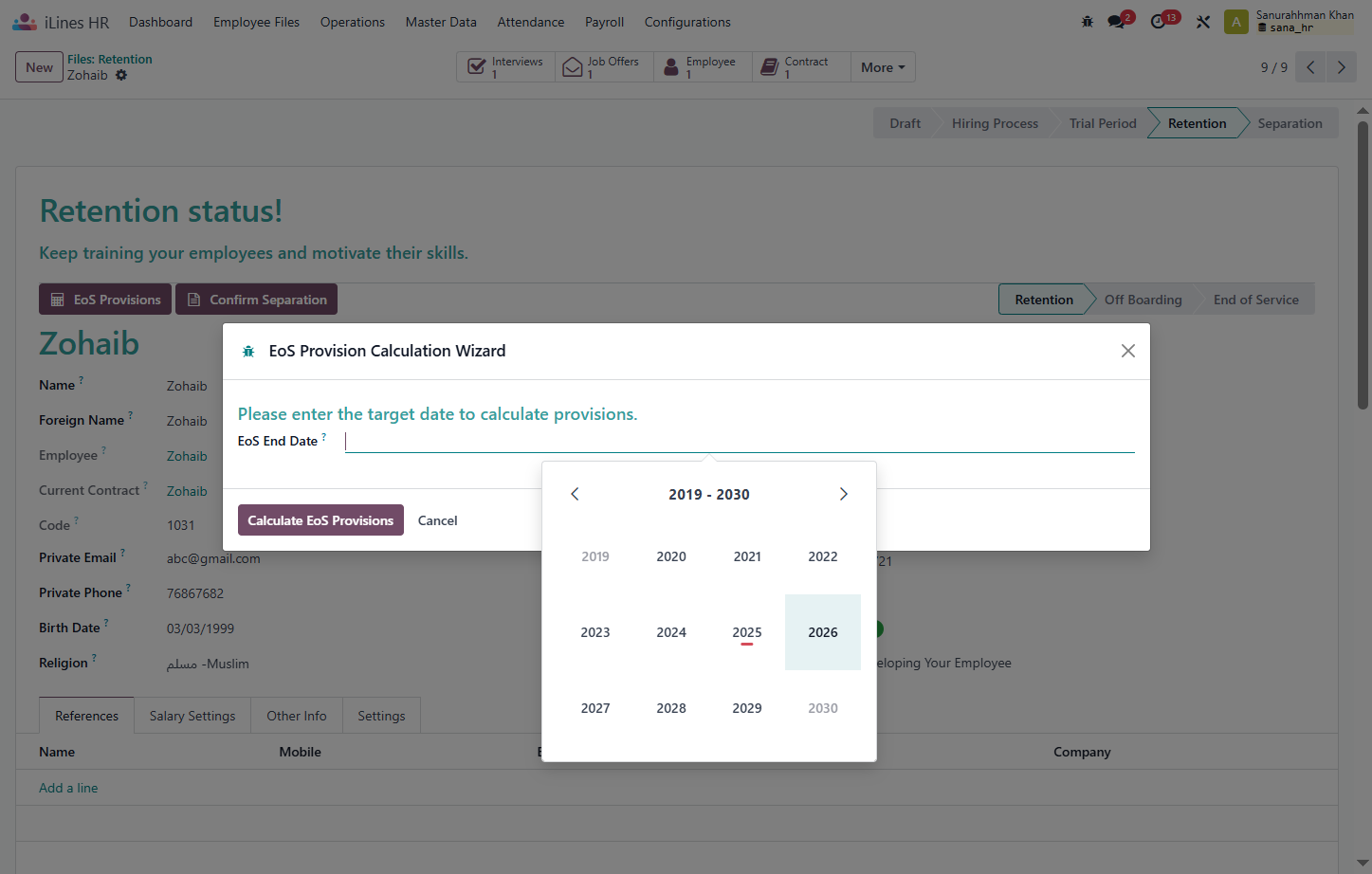The width and height of the screenshot is (1372, 874).
Task: Open the Job Offers stat button
Action: pos(605,67)
